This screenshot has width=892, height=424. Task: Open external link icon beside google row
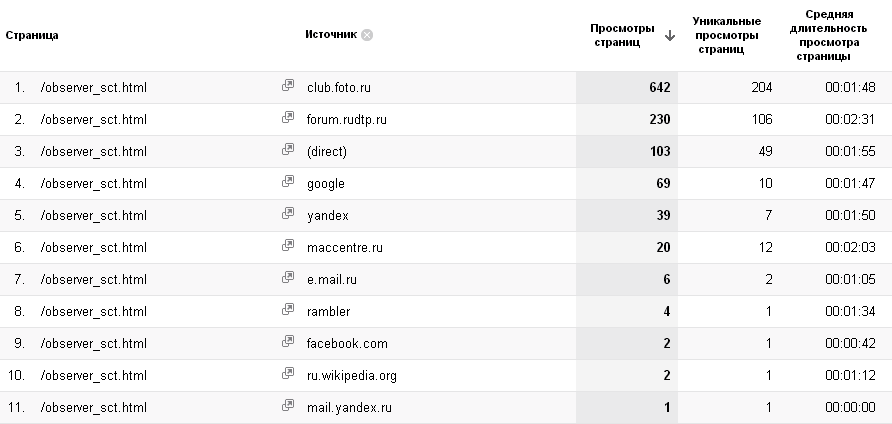(x=288, y=182)
